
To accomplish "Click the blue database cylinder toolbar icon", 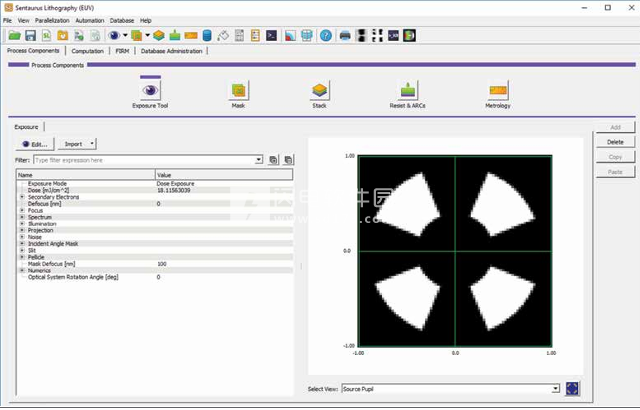I will click(x=207, y=36).
